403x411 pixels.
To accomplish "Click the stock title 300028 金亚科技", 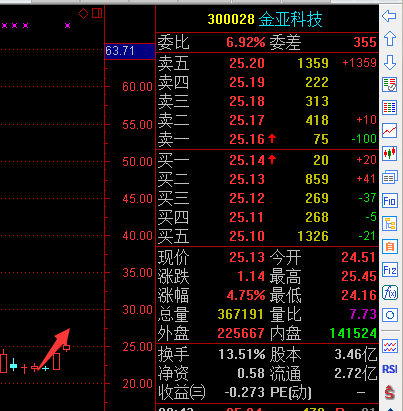I will 265,19.
